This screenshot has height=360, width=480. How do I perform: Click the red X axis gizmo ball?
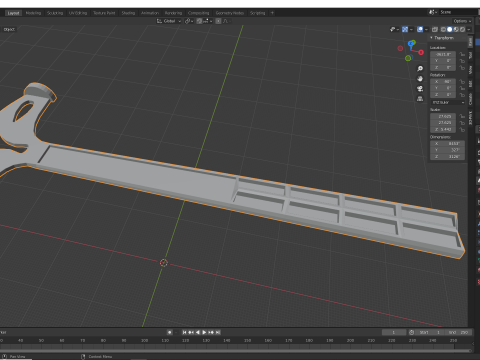point(421,52)
